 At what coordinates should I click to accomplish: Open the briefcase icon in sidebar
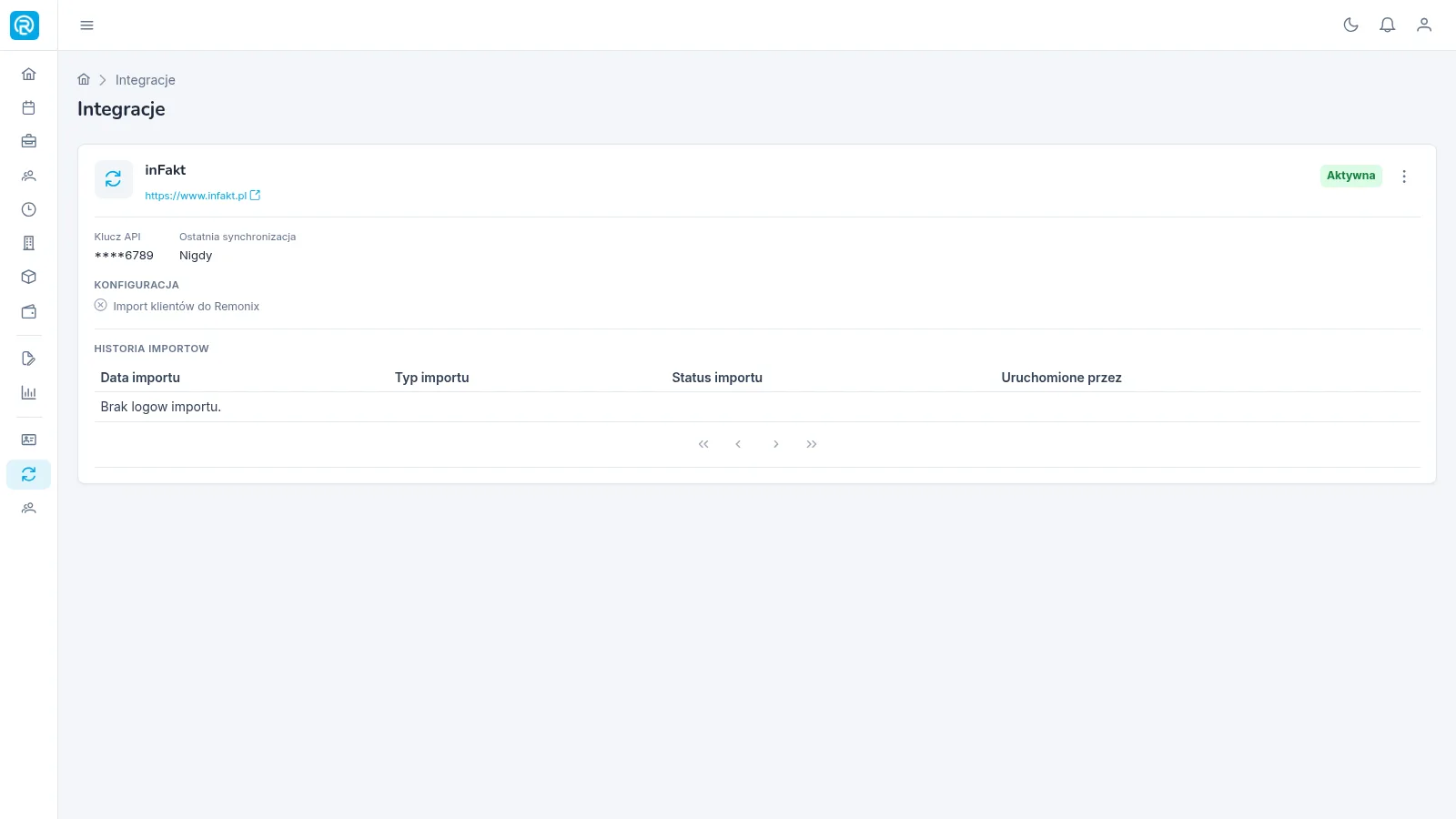click(x=29, y=141)
